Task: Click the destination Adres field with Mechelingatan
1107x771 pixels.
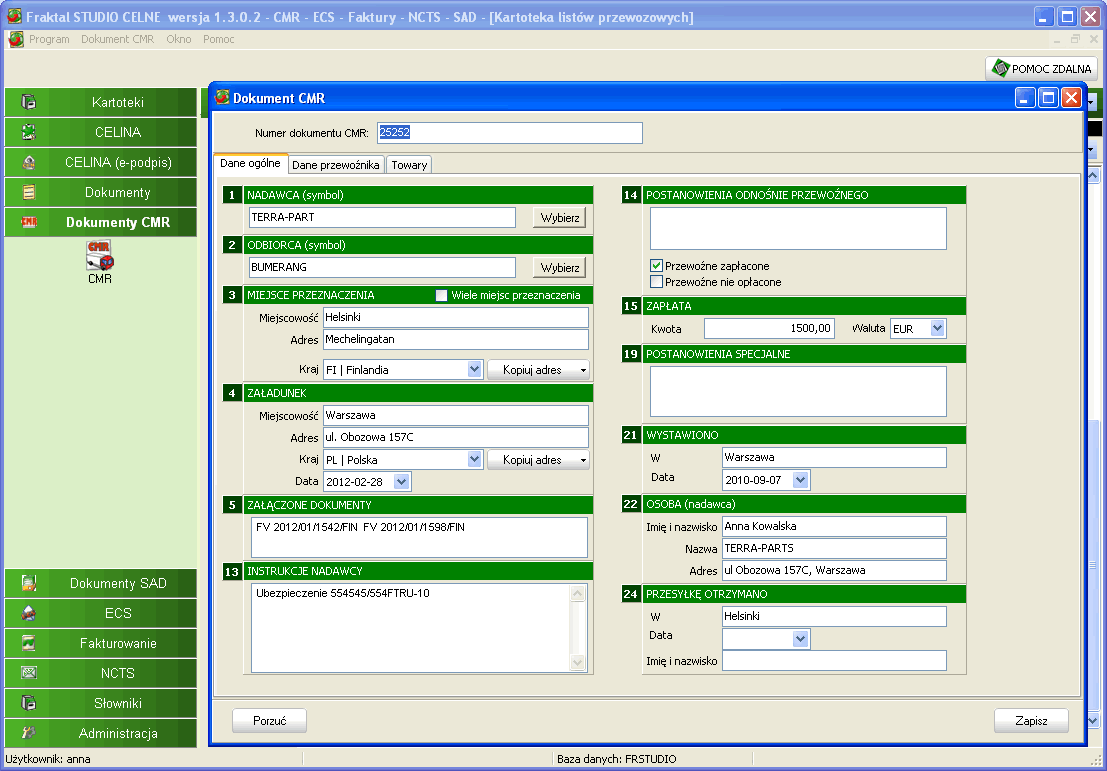Action: [455, 339]
